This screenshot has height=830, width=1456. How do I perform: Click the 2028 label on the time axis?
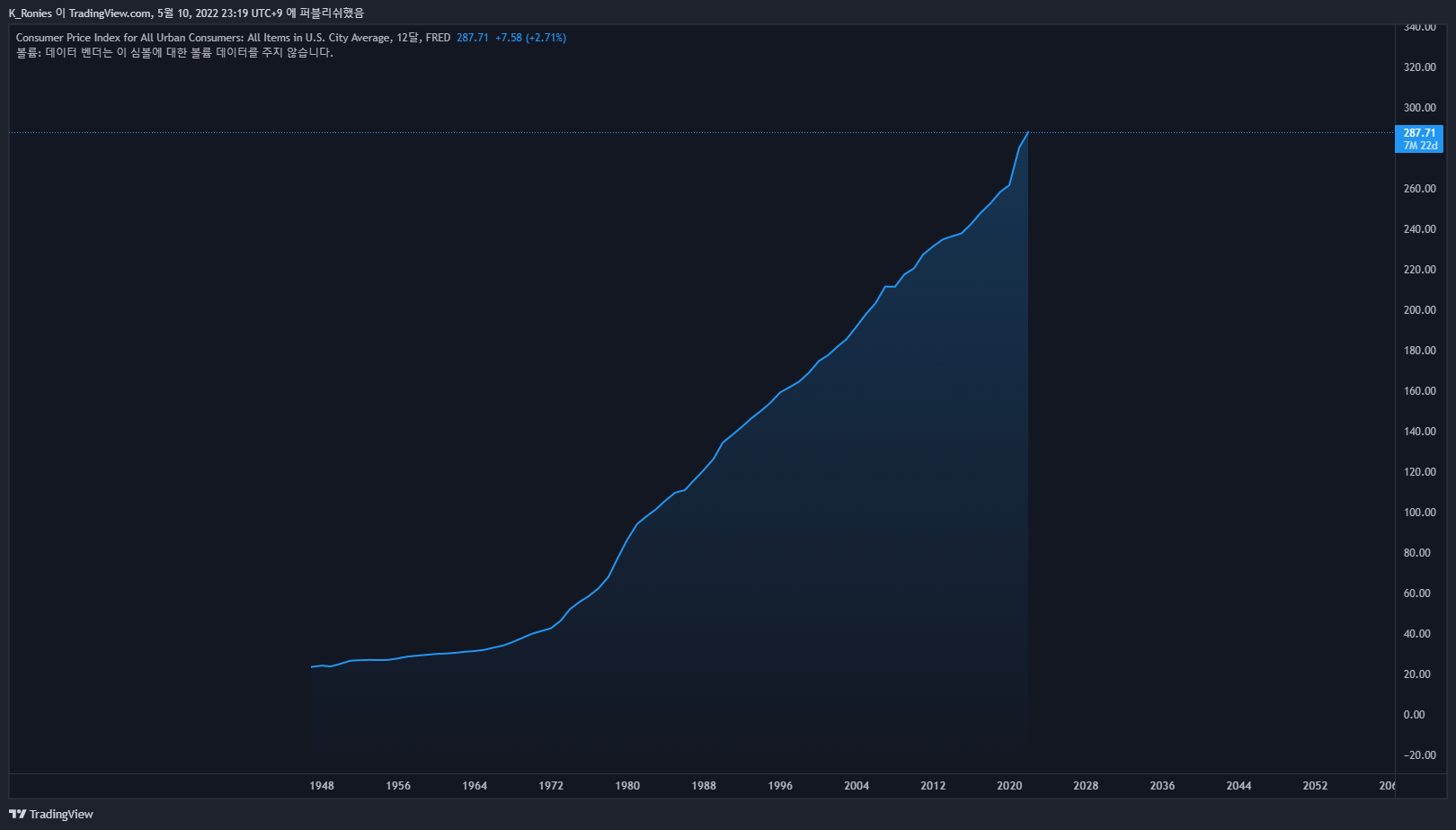1086,786
